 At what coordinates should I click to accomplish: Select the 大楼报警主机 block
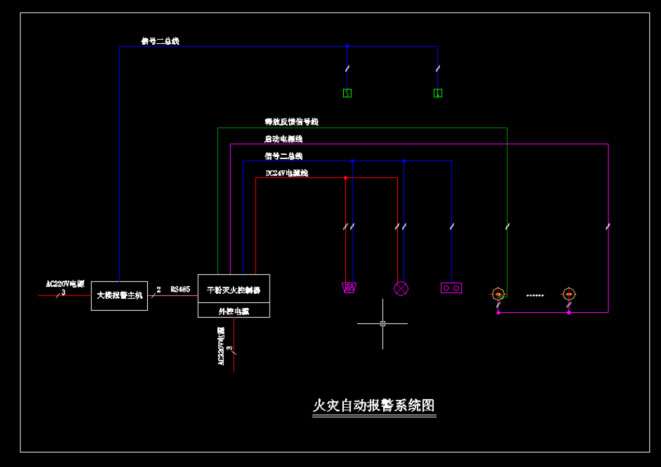[x=120, y=295]
